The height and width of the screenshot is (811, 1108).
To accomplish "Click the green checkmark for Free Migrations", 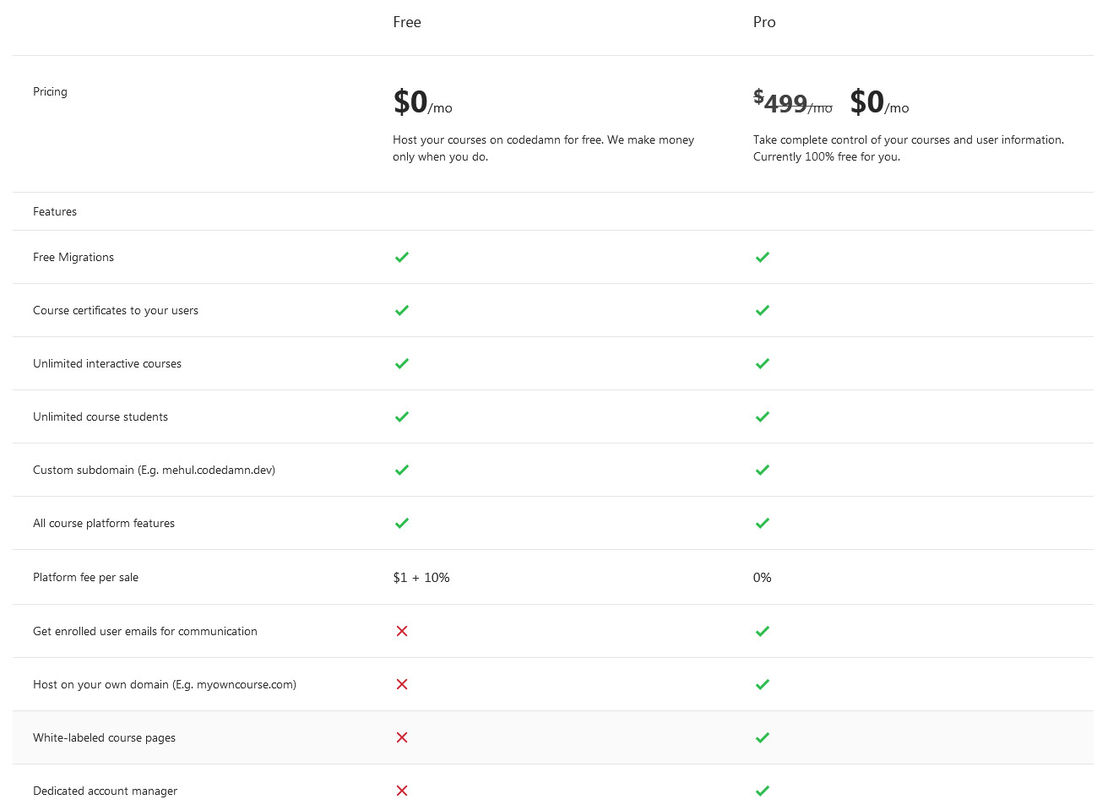I will pyautogui.click(x=401, y=257).
